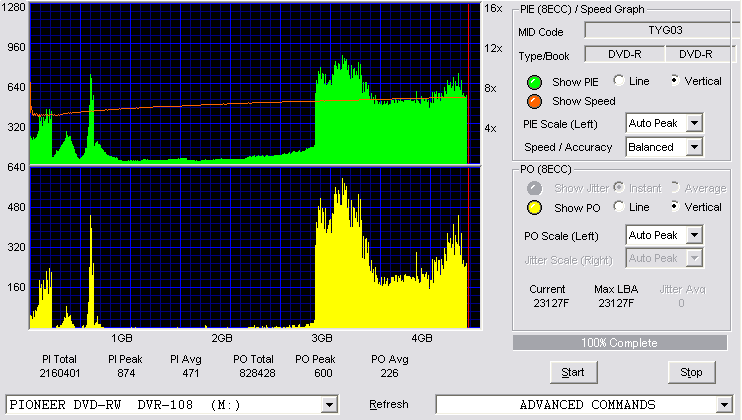The image size is (742, 420).
Task: Select Vertical mode for PIE graph
Action: (675, 80)
